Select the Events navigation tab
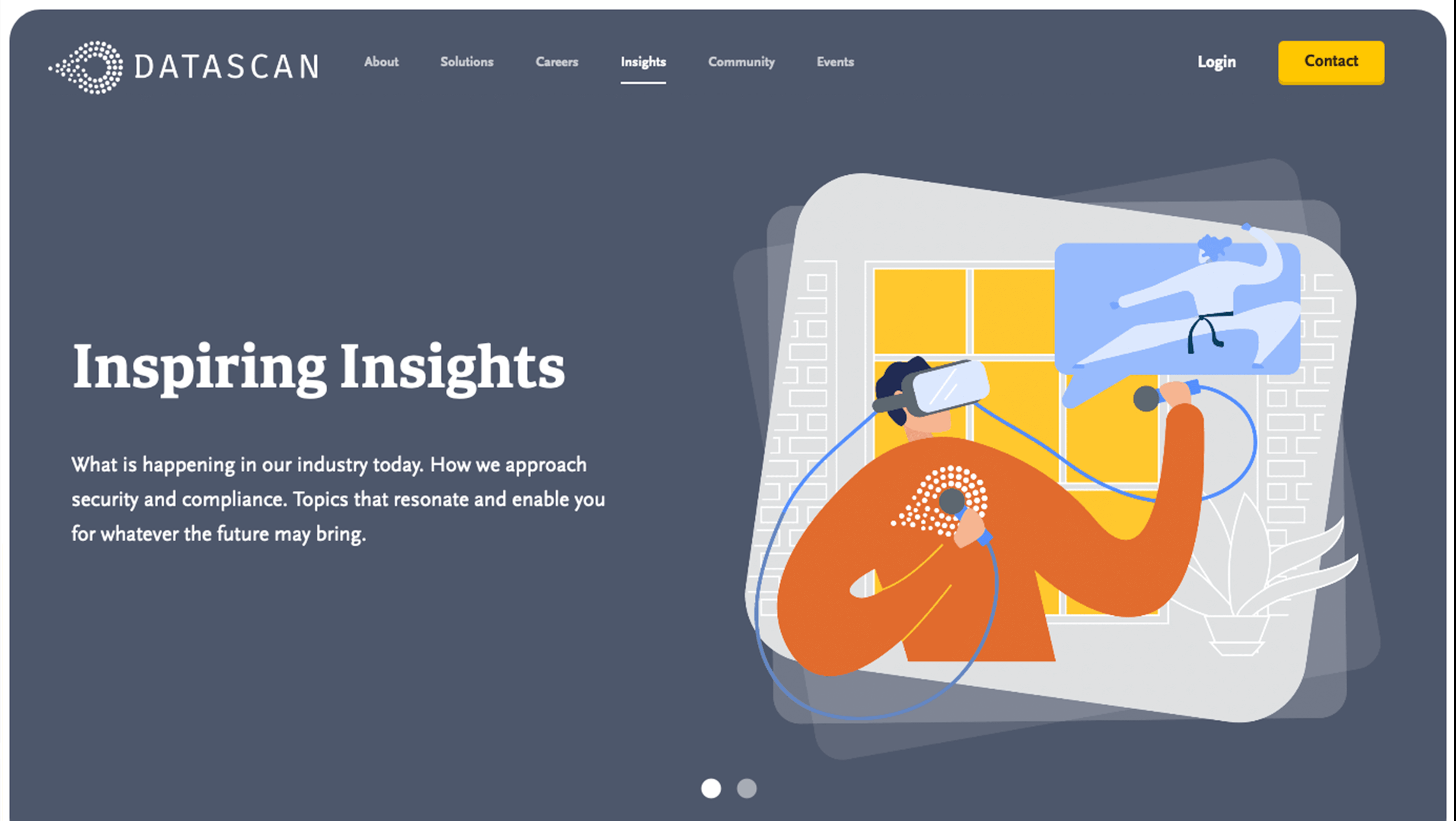1456x821 pixels. tap(834, 62)
